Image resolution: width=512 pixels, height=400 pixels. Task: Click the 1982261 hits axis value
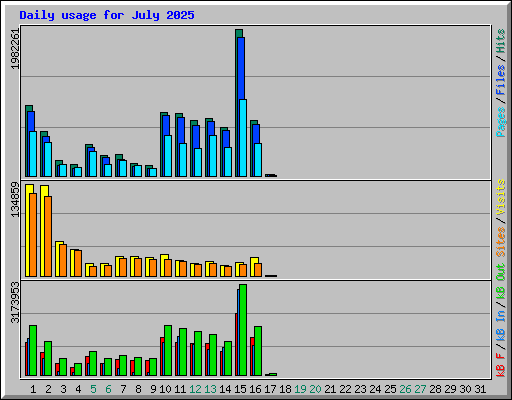(x=15, y=49)
